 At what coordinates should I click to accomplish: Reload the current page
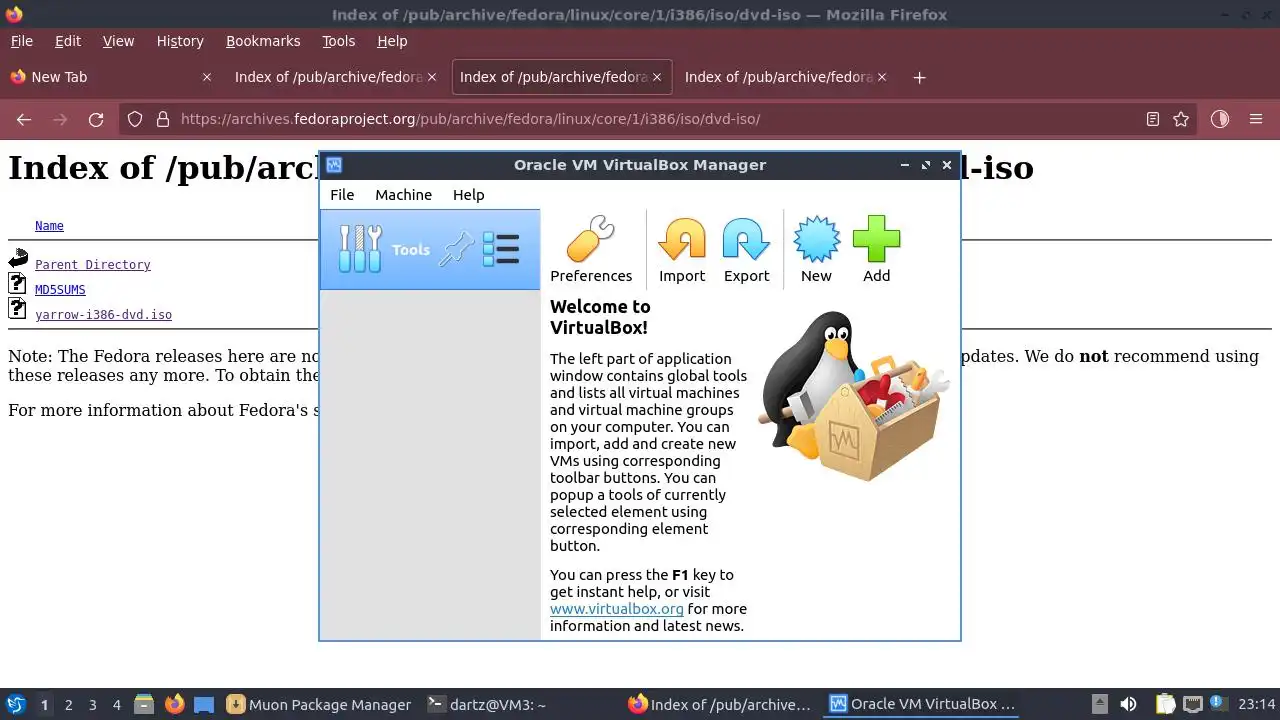(x=96, y=119)
